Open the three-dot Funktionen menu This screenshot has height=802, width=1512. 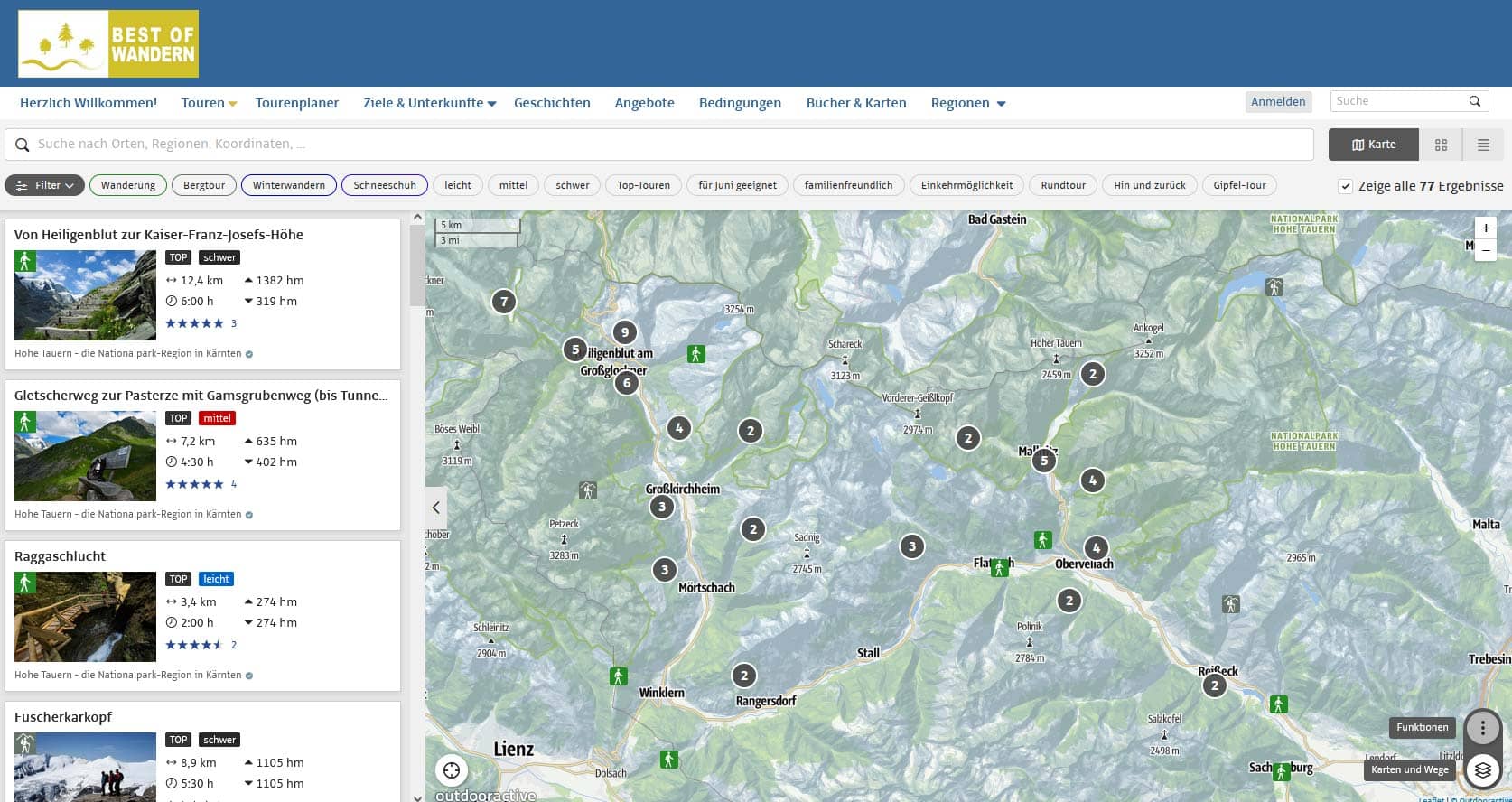pos(1483,727)
